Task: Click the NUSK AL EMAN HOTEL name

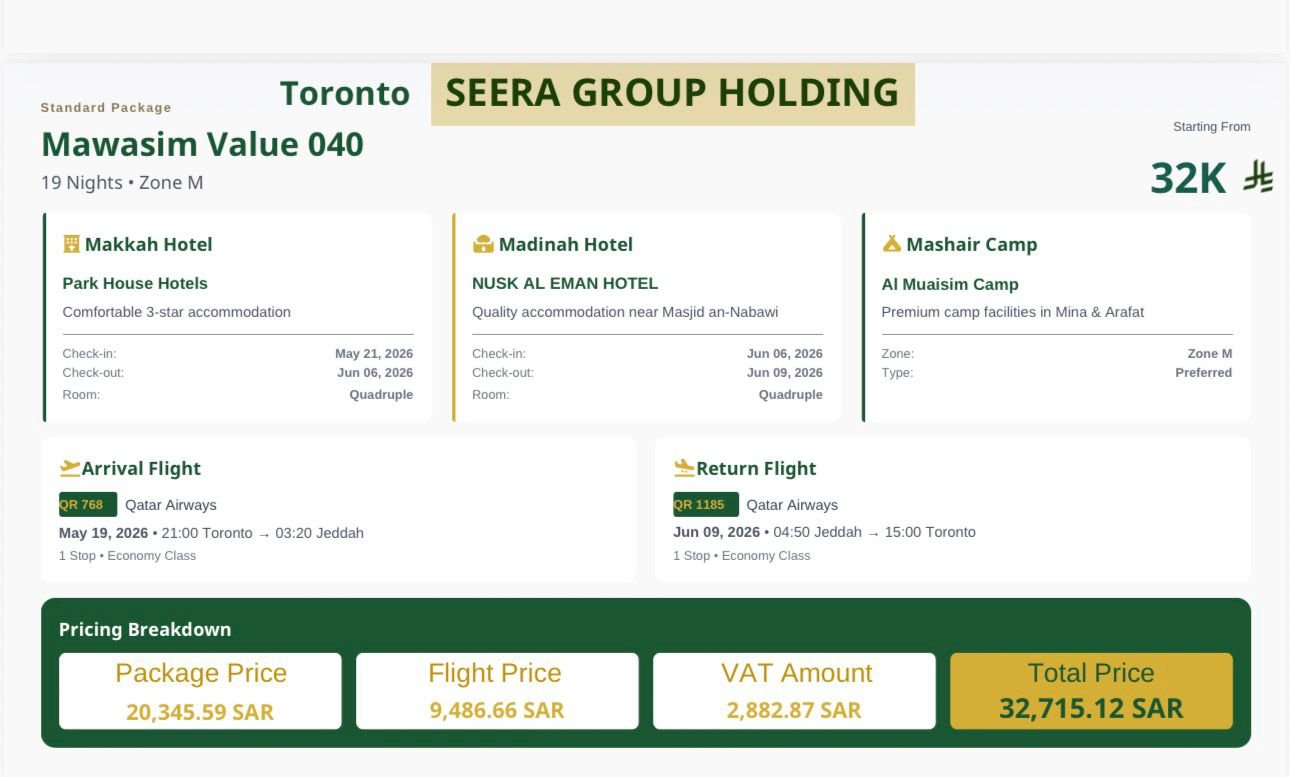Action: pyautogui.click(x=565, y=284)
